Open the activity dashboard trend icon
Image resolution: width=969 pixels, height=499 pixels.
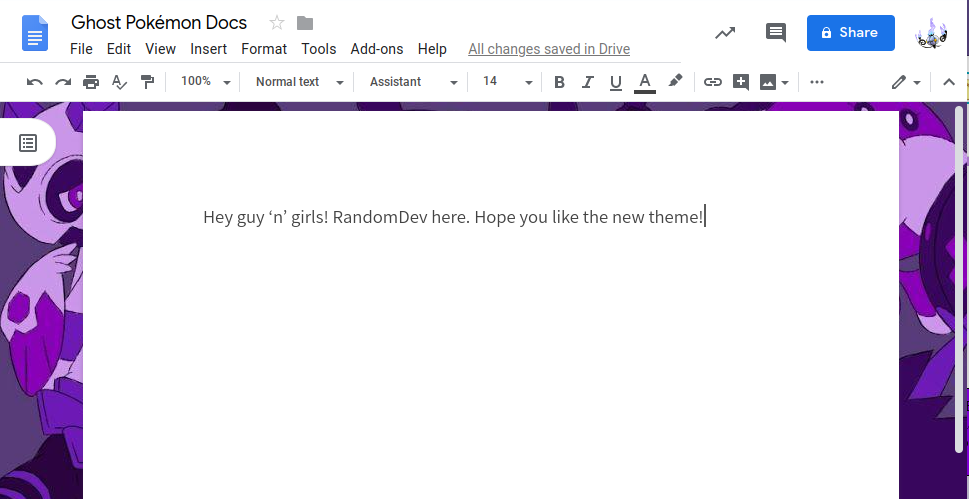point(725,33)
